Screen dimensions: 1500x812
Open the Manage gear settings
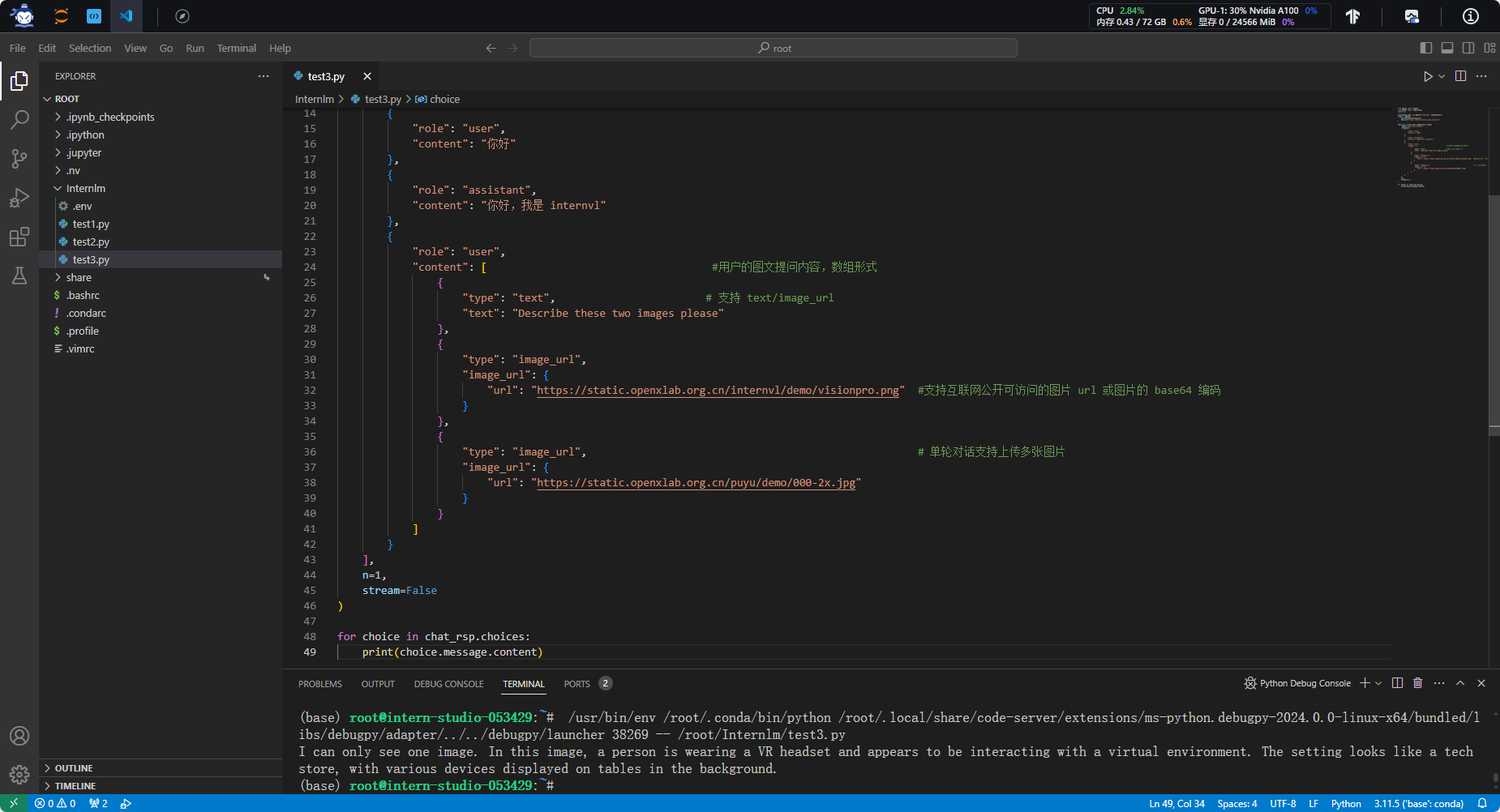tap(19, 775)
